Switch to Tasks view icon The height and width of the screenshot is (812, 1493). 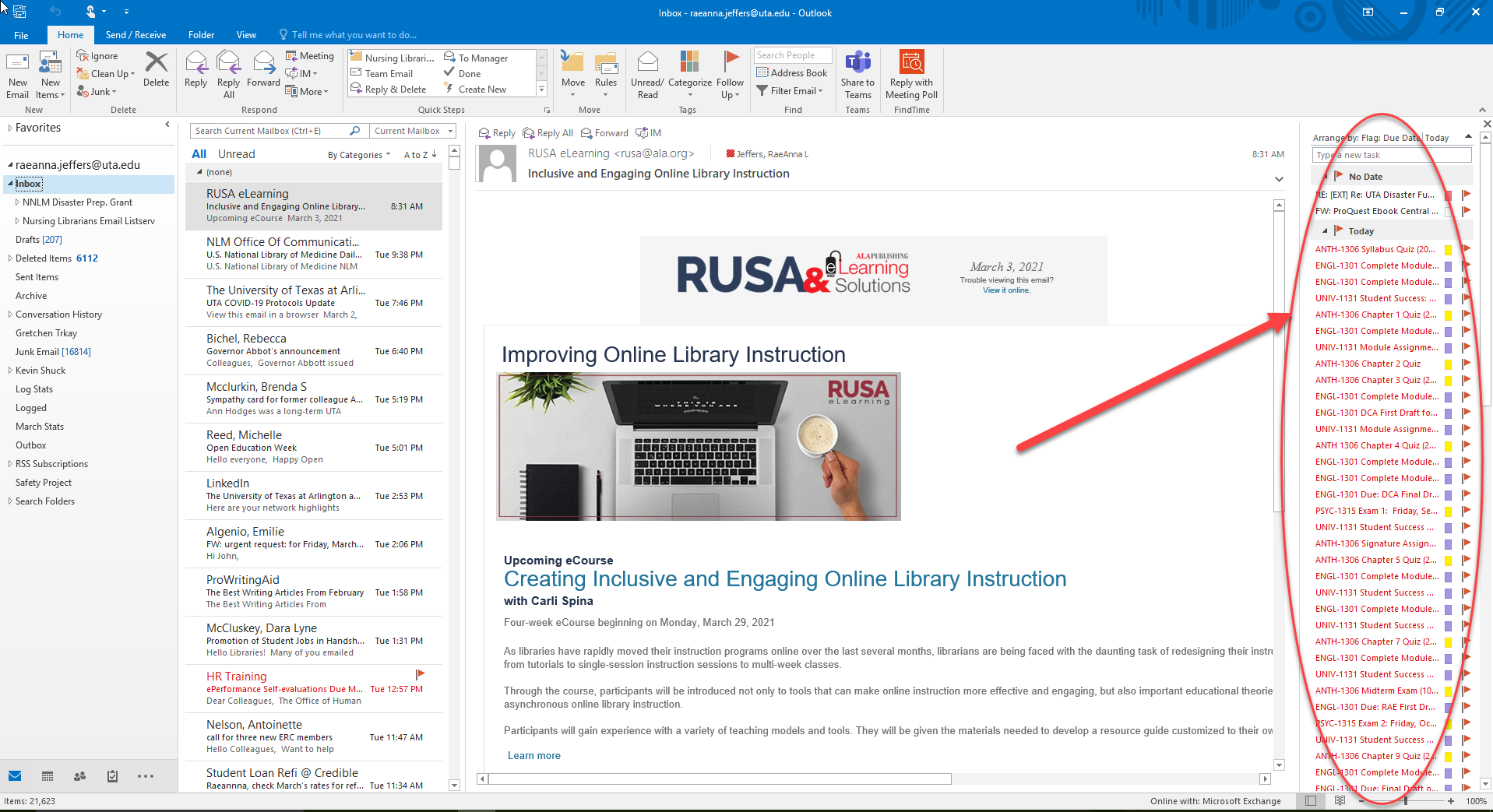coord(112,776)
